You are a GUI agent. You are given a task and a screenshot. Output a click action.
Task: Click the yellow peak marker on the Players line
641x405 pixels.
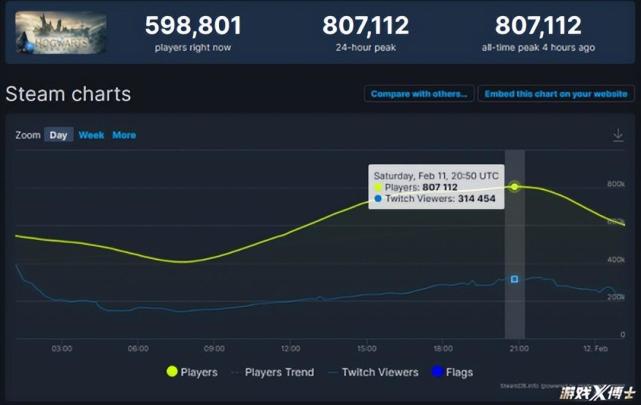click(x=515, y=186)
